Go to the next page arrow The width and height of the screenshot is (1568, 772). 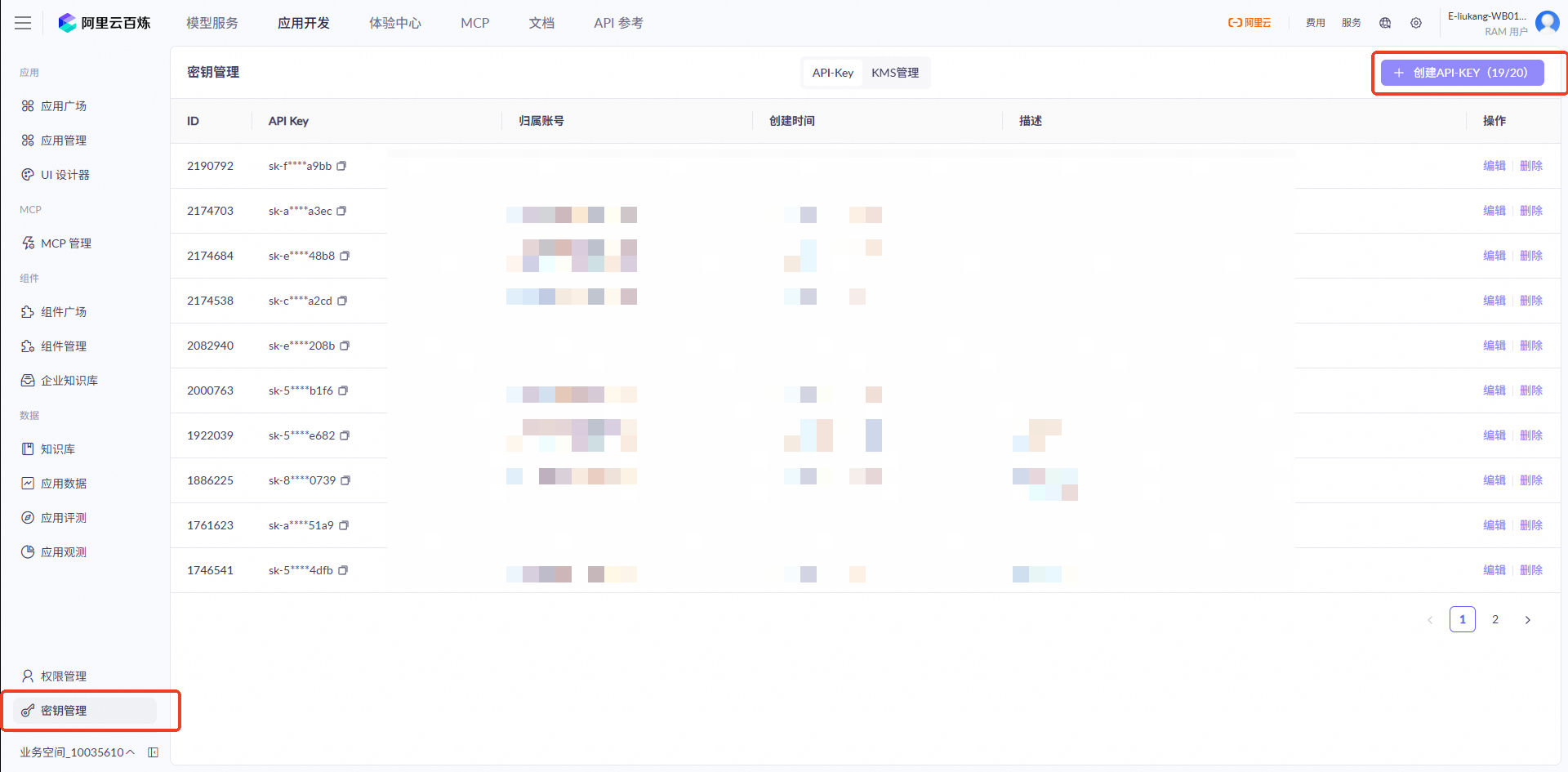(1528, 620)
